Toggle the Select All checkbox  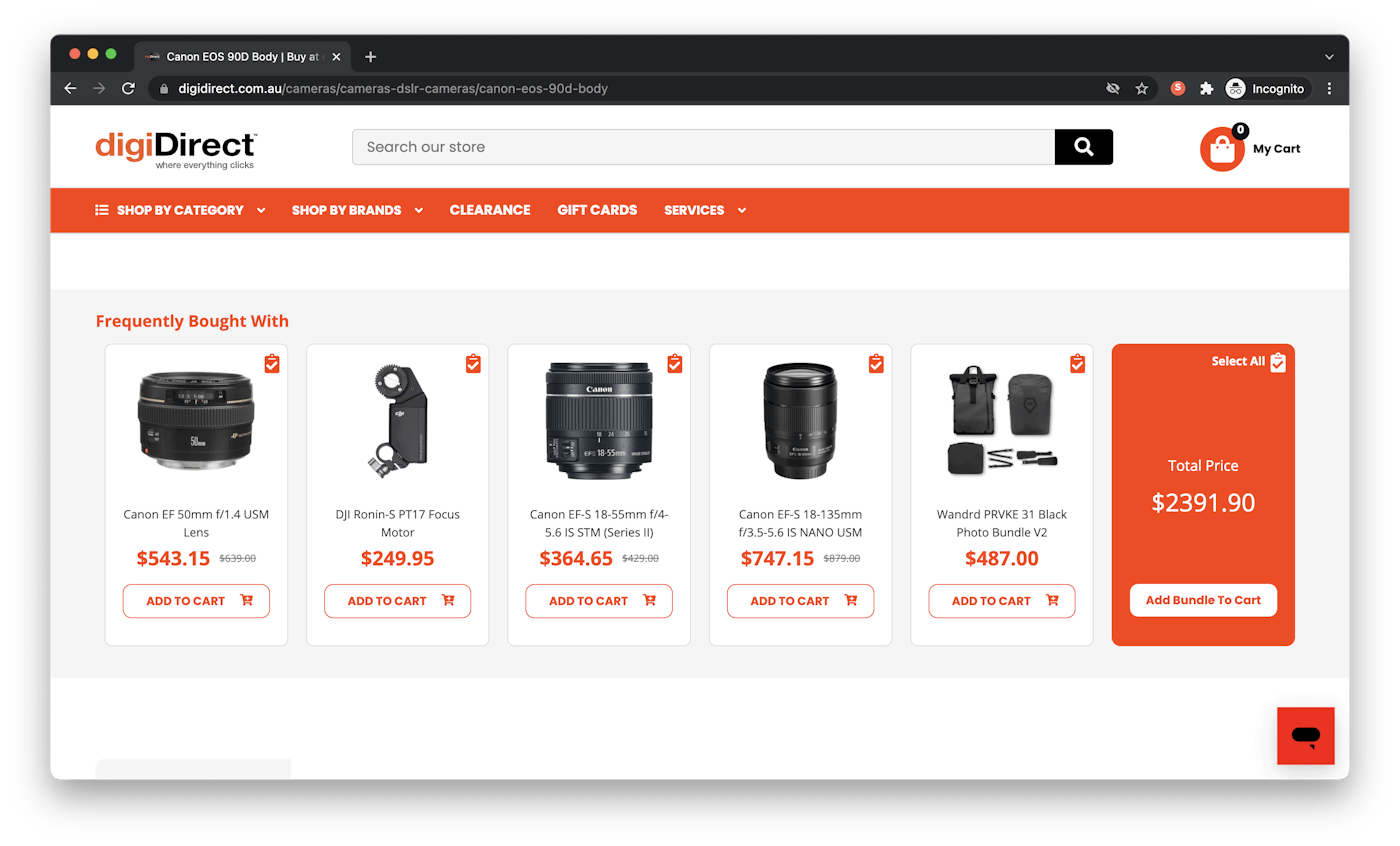(1278, 362)
